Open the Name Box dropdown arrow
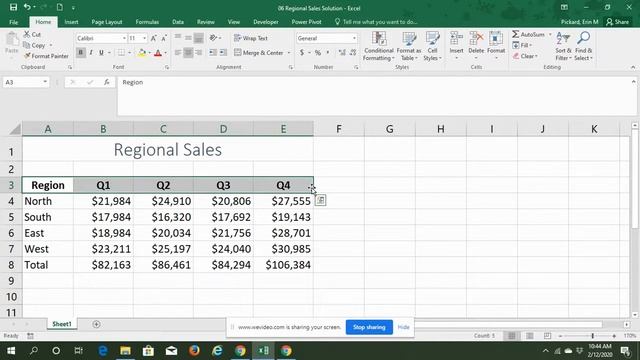 point(45,82)
